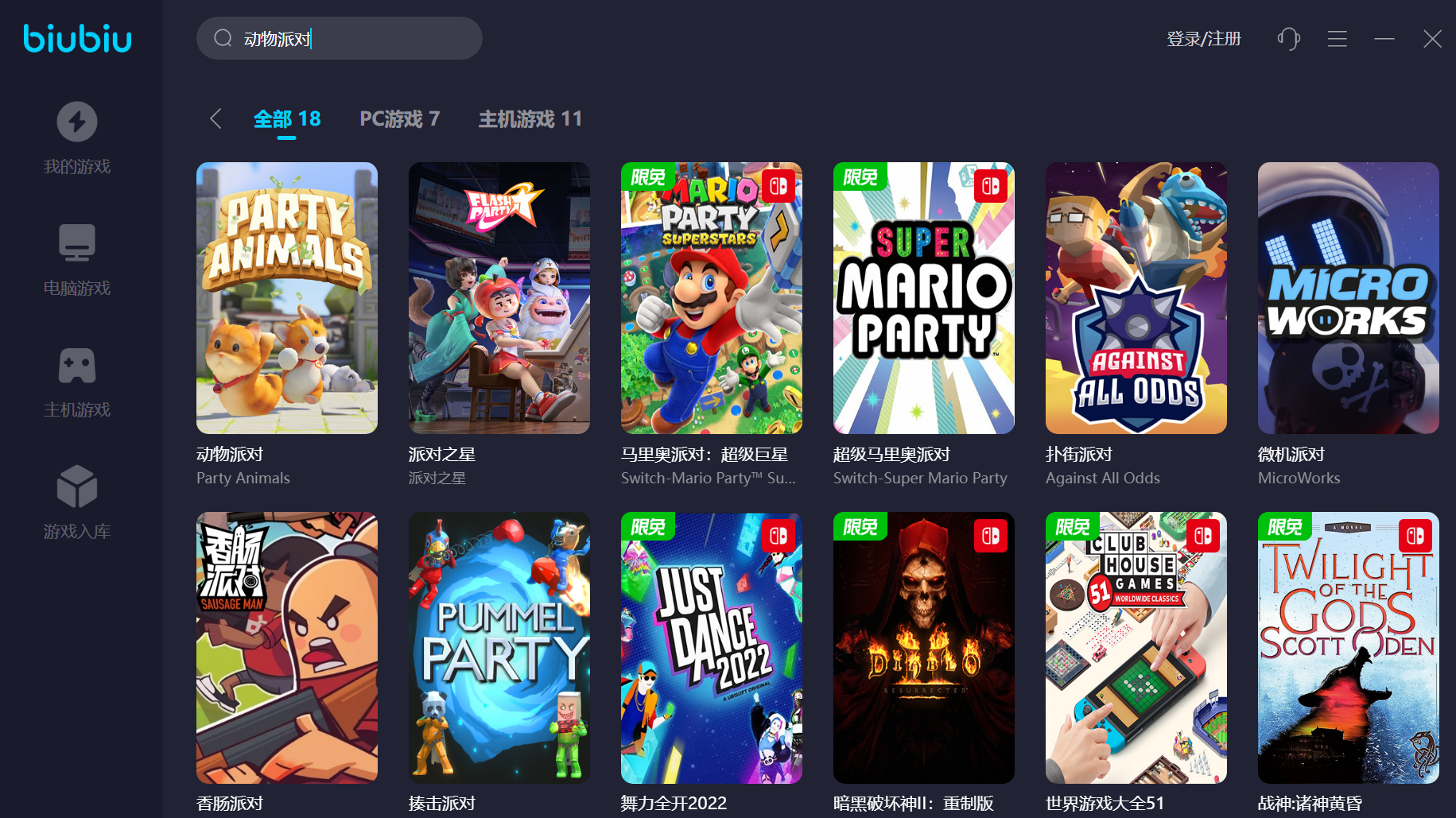This screenshot has height=818, width=1456.
Task: Click the 登录/注册 link
Action: click(1203, 38)
